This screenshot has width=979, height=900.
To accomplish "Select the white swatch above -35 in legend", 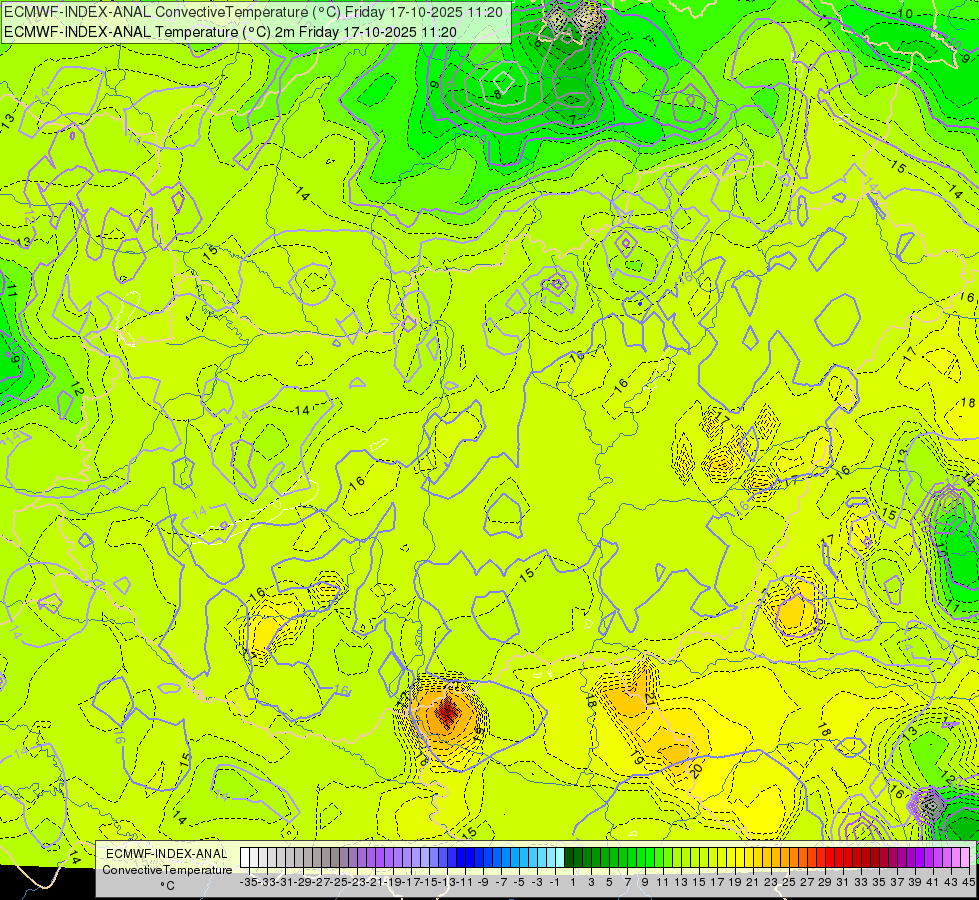I will (x=245, y=858).
